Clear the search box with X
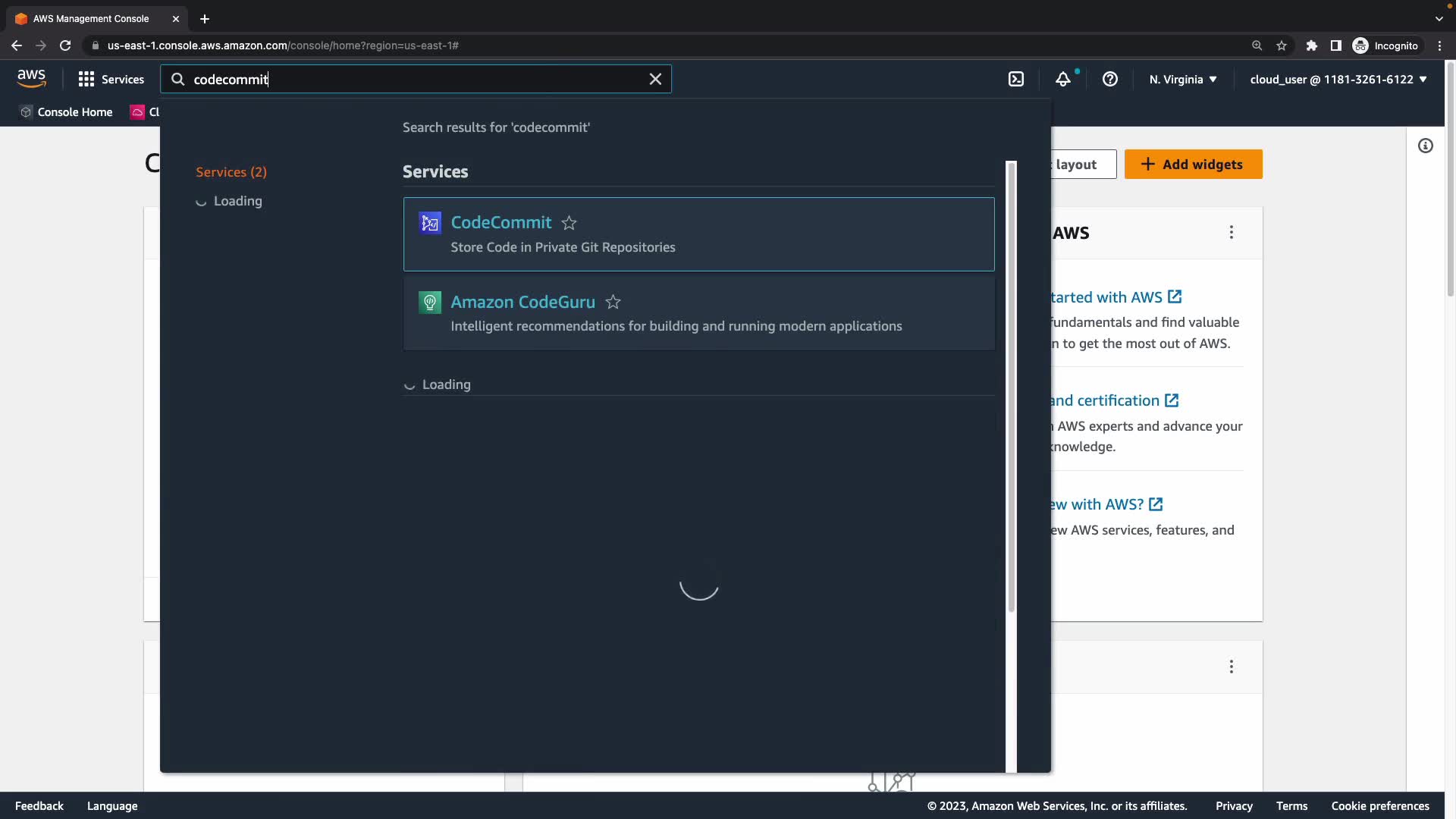This screenshot has width=1456, height=819. 655,79
